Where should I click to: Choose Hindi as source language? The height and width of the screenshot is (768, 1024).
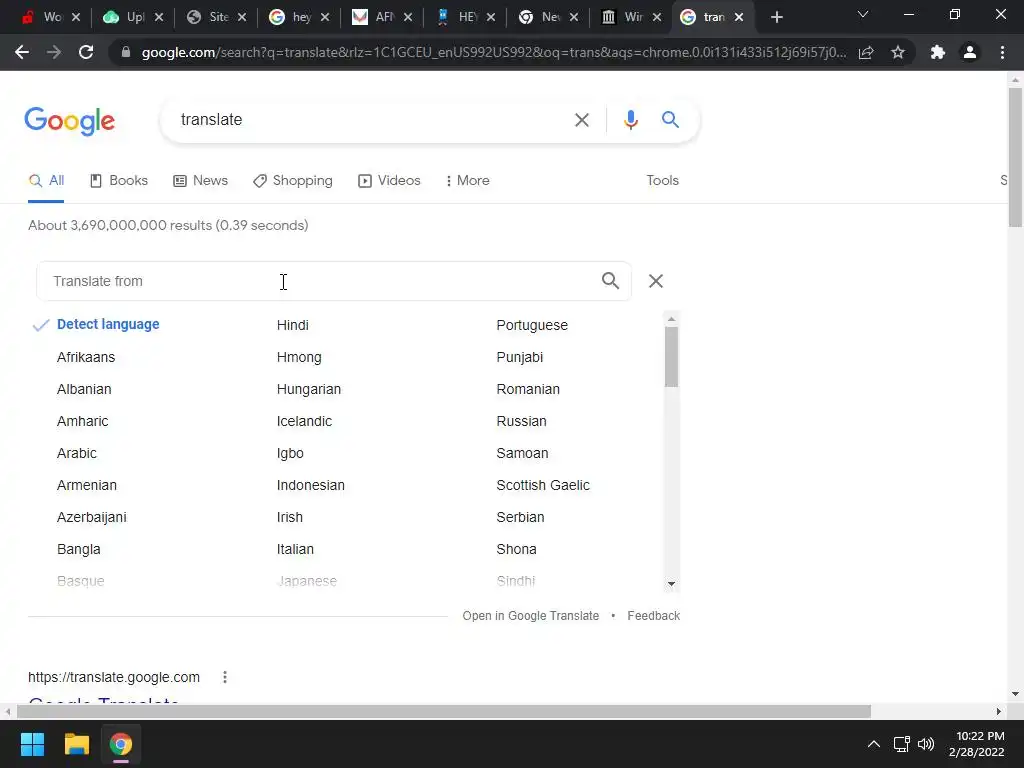293,325
